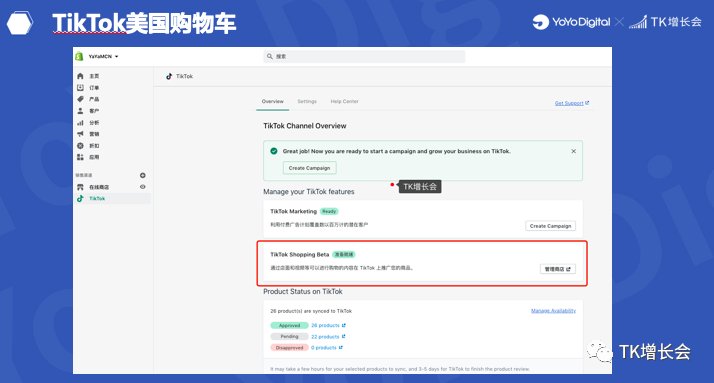View online store using the eye icon
The image size is (714, 383).
[143, 187]
